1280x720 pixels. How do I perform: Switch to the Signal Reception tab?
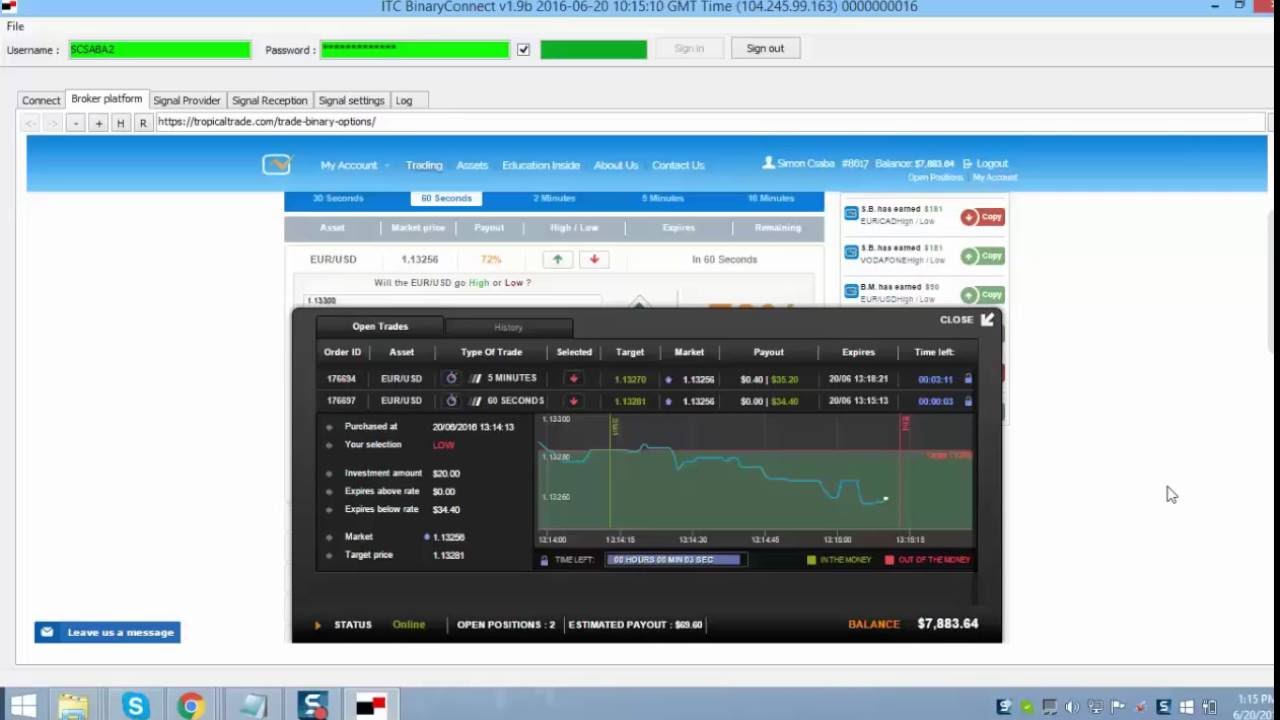coord(269,100)
